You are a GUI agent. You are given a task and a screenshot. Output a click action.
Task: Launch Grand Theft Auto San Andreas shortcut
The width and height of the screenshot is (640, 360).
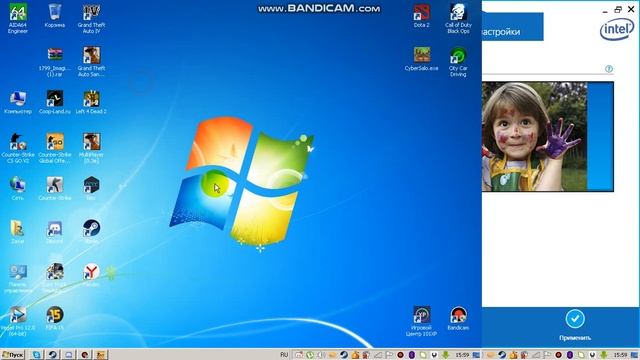[91, 62]
